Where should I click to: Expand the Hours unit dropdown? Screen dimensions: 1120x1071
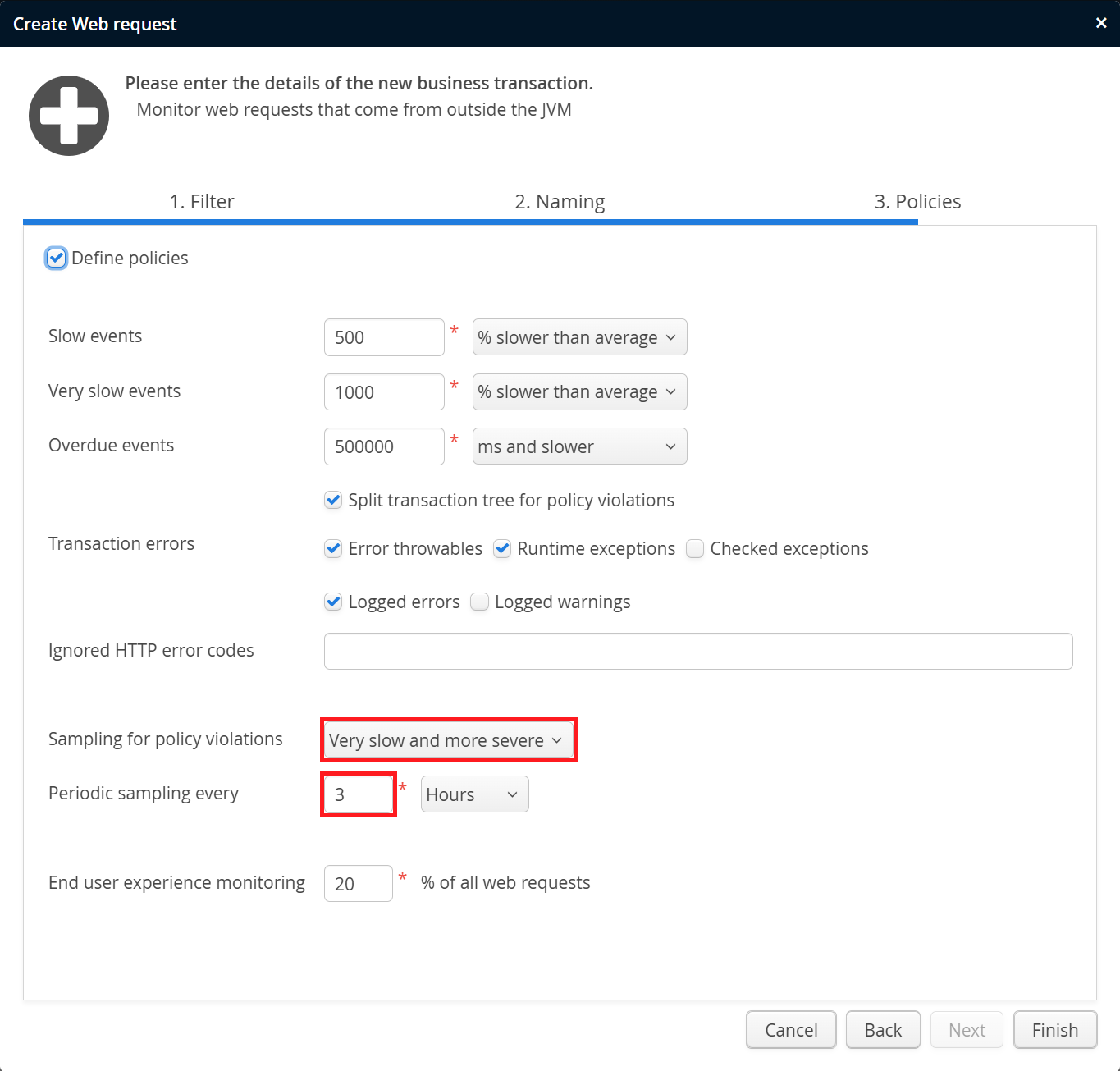tap(474, 794)
